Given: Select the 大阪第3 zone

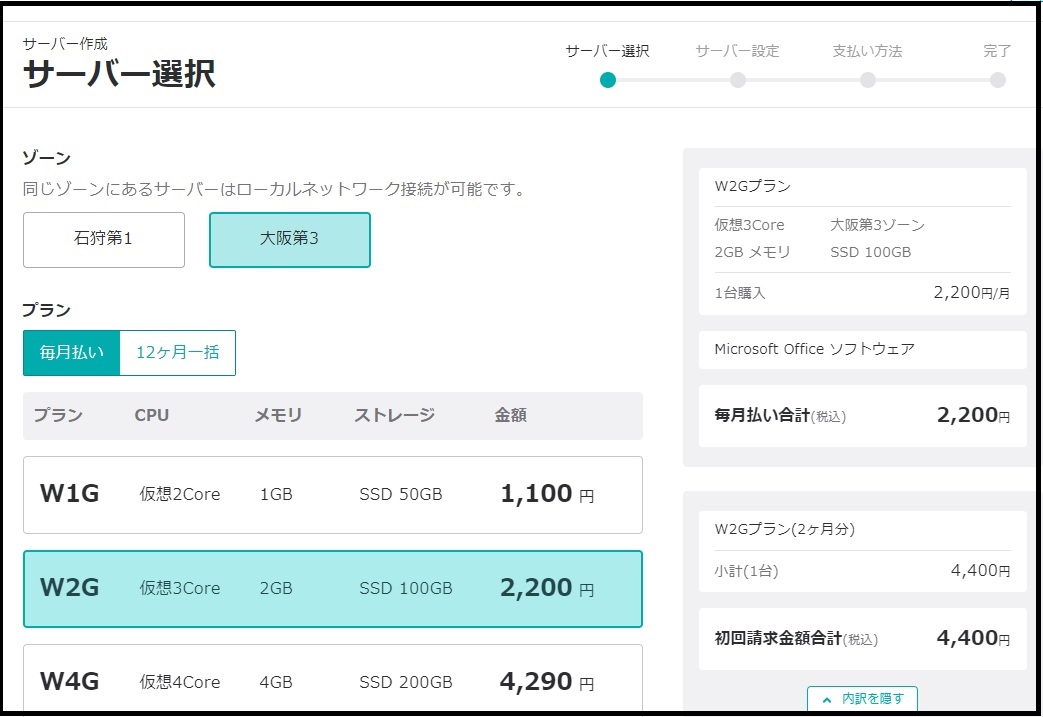Looking at the screenshot, I should pos(290,239).
